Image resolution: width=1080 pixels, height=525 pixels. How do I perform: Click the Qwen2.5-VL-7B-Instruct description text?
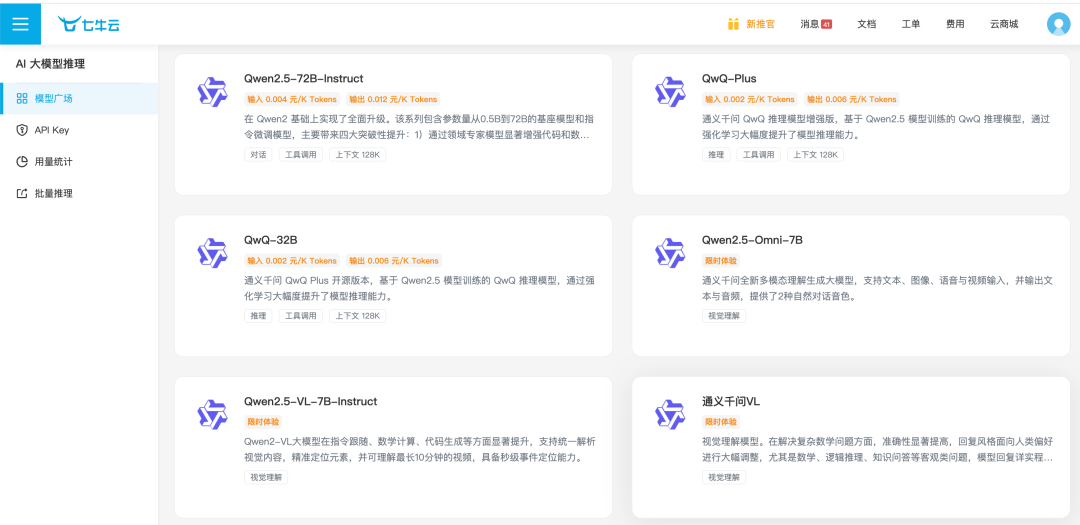420,449
